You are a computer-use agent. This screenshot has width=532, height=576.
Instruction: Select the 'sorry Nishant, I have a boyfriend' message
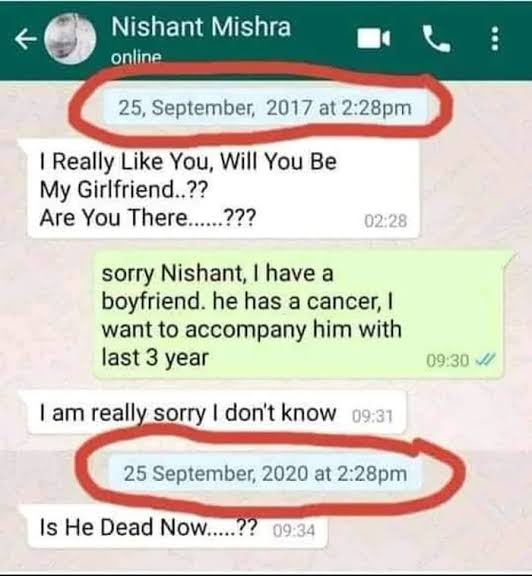click(x=299, y=315)
